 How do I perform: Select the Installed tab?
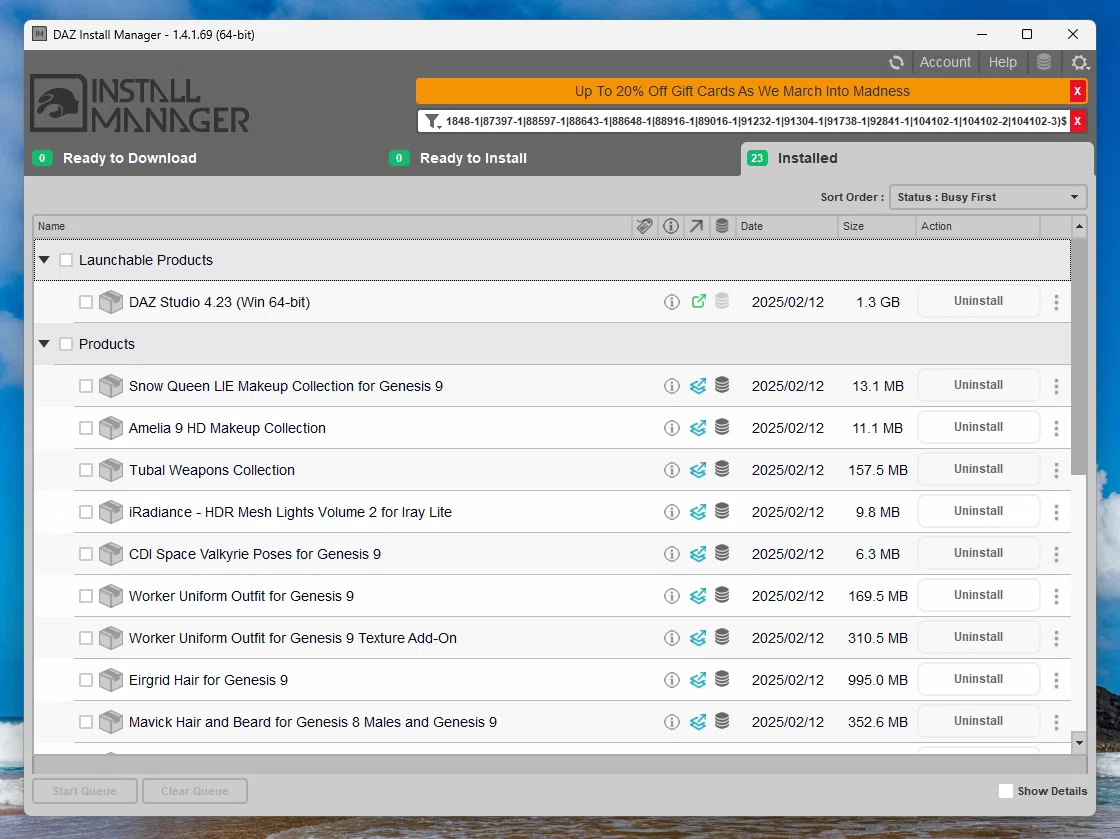click(916, 159)
